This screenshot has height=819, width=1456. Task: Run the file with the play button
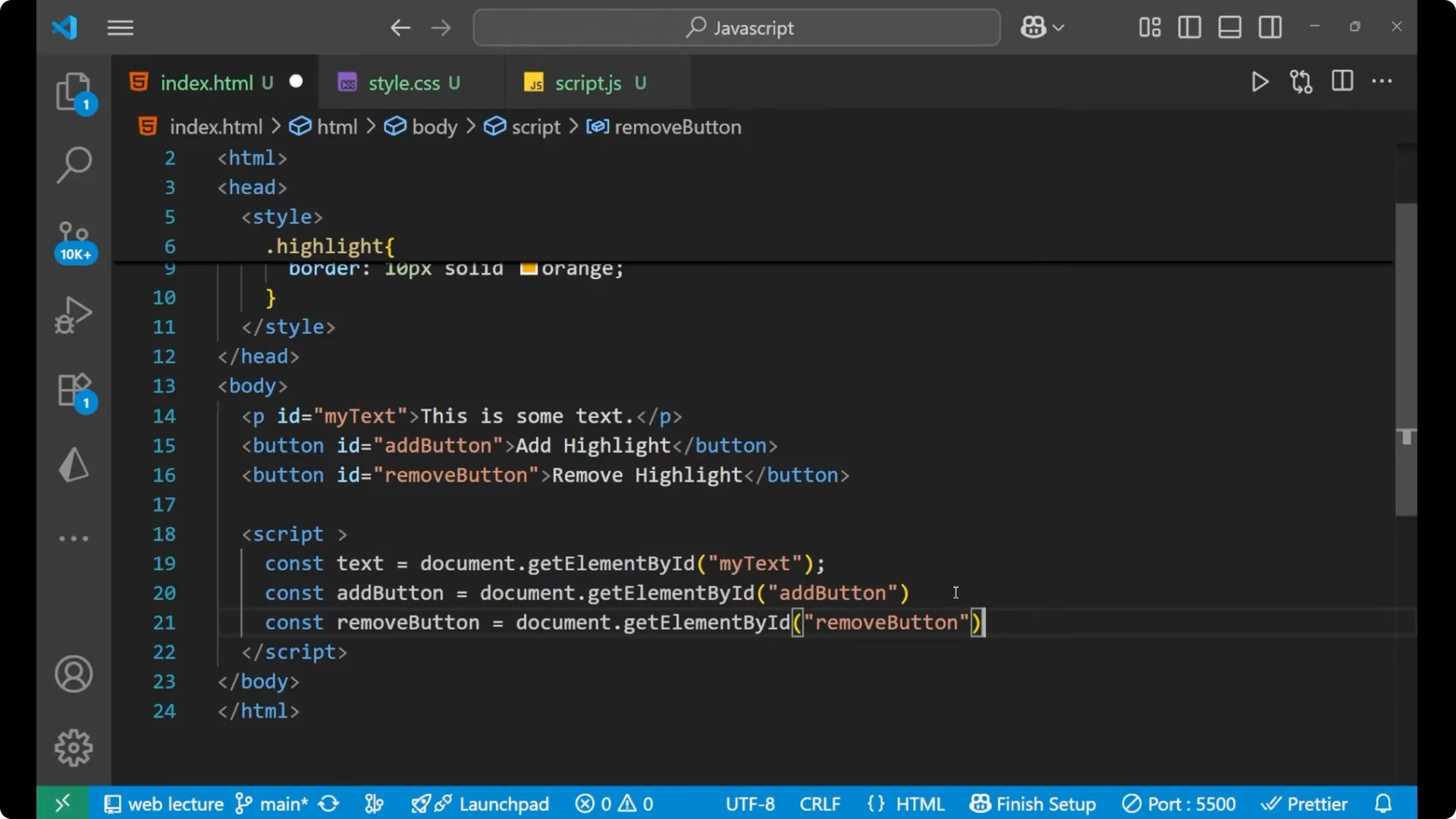point(1260,82)
